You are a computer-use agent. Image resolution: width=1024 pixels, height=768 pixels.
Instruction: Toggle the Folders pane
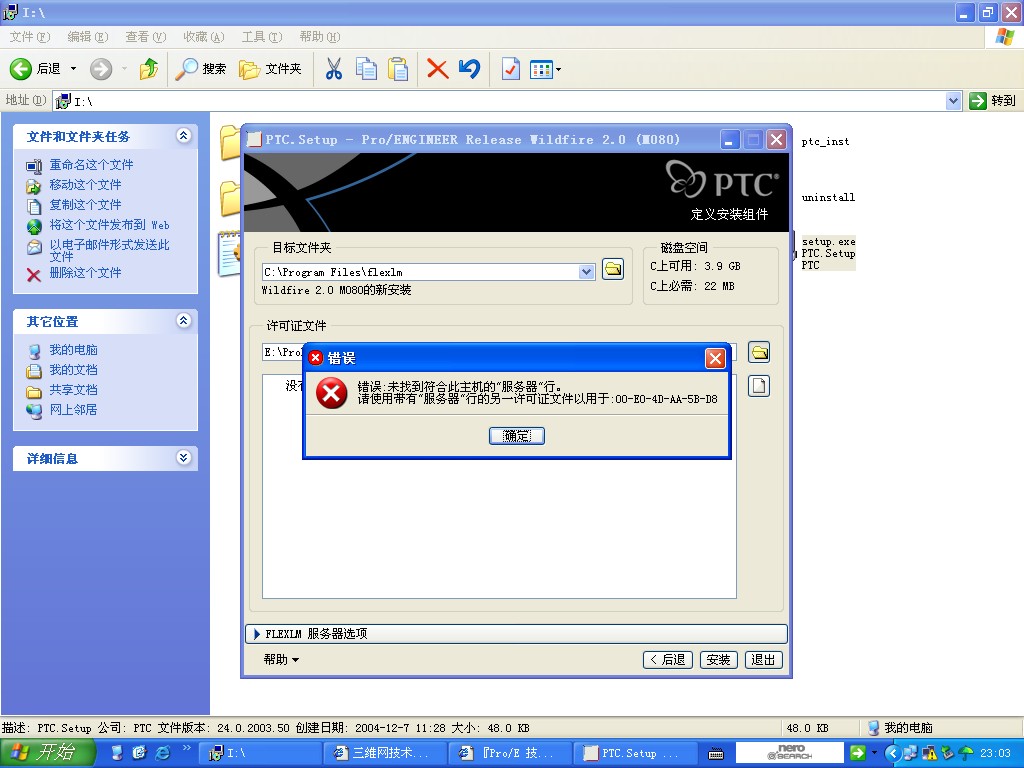[270, 69]
